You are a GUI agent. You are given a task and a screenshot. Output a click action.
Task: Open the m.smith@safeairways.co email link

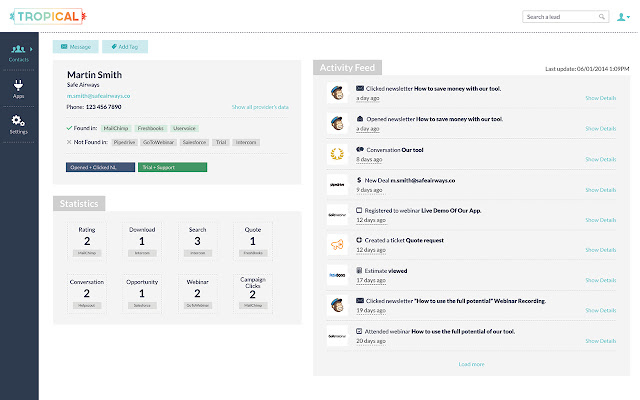coord(98,96)
